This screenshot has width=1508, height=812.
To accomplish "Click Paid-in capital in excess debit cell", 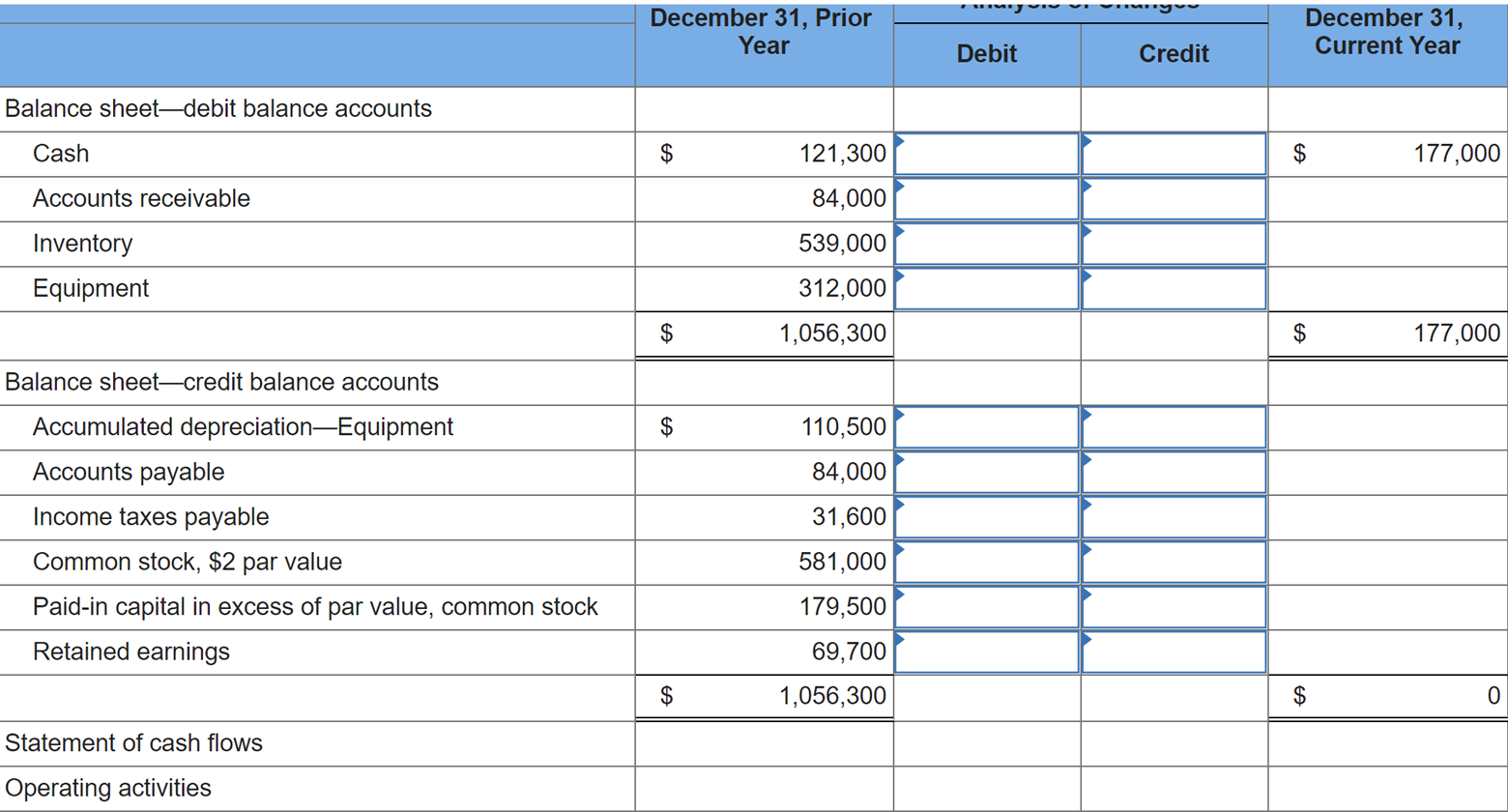I will (x=987, y=607).
